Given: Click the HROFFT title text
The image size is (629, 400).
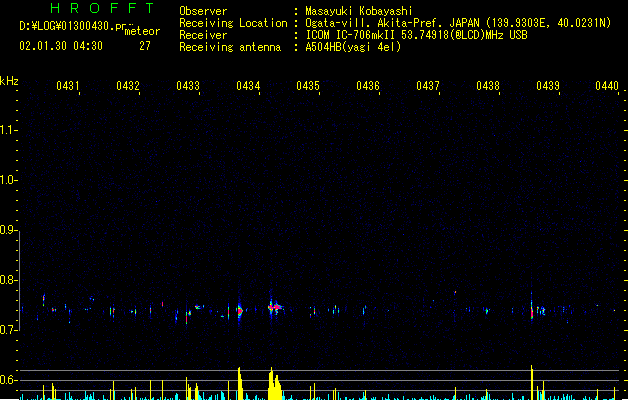Looking at the screenshot, I should tap(102, 8).
